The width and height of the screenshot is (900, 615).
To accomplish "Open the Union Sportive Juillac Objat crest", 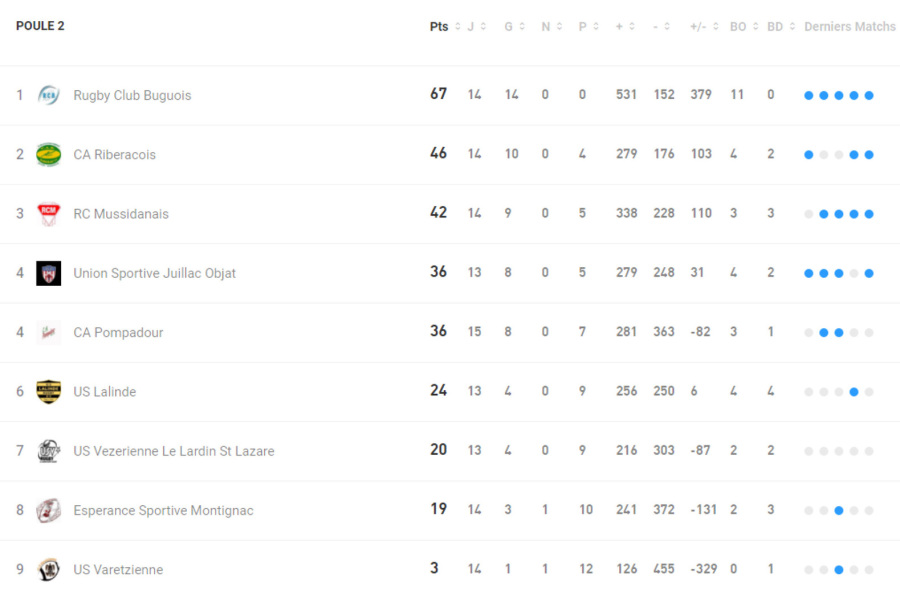I will point(48,273).
